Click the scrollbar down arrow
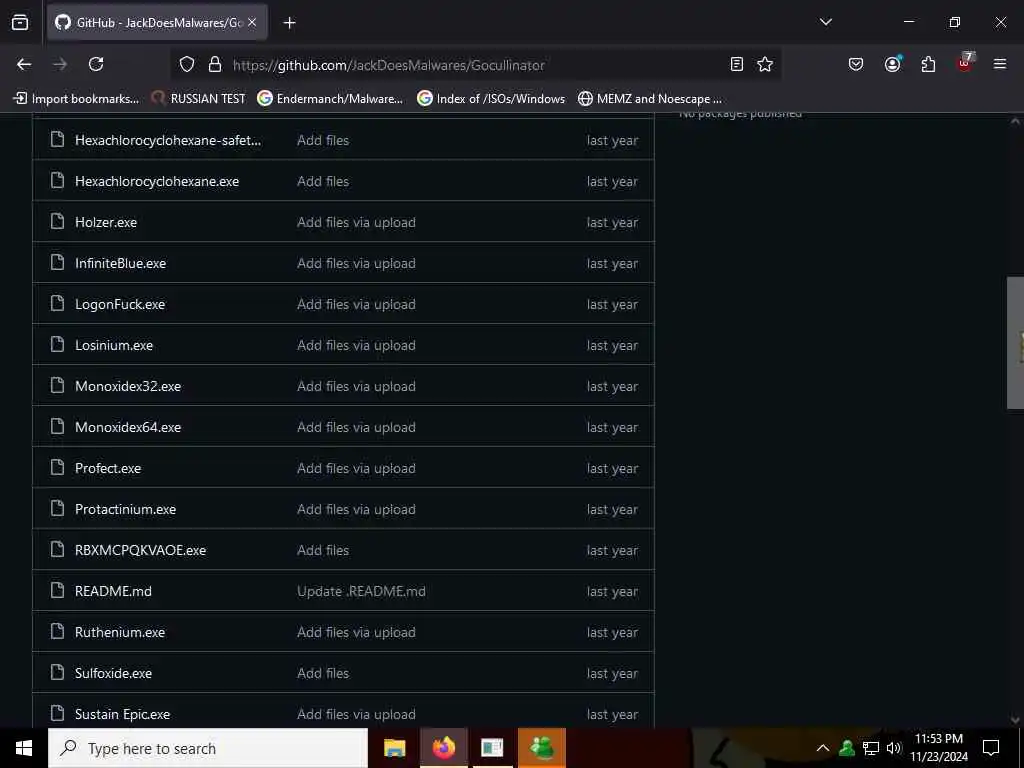 click(1015, 720)
